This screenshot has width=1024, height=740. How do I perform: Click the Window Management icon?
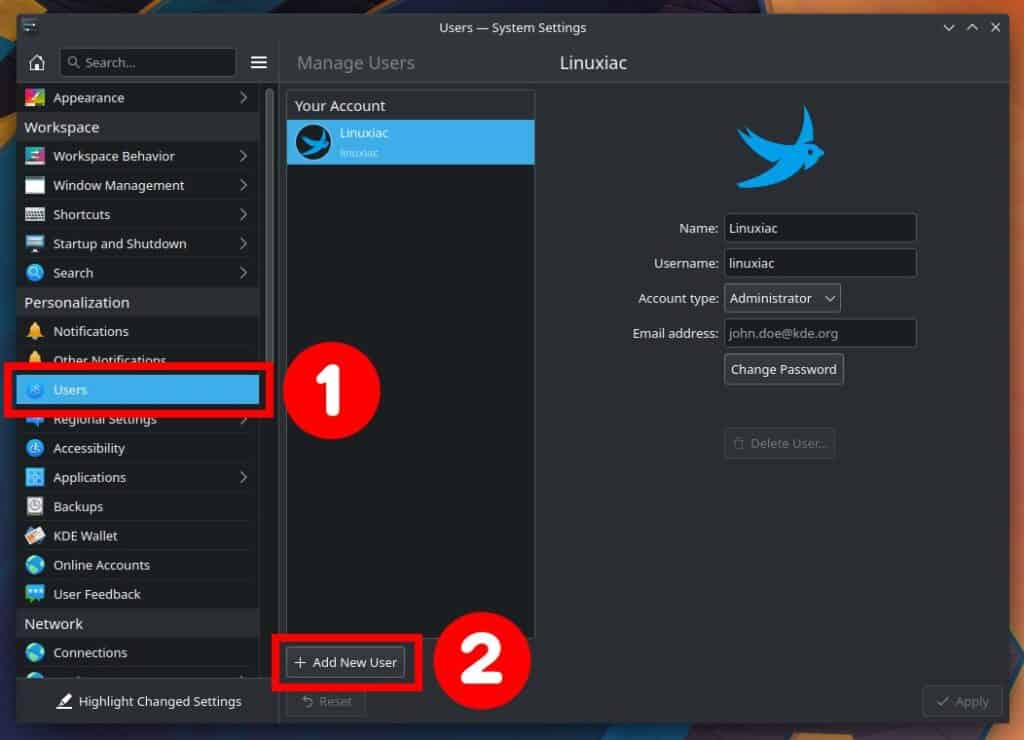click(35, 185)
